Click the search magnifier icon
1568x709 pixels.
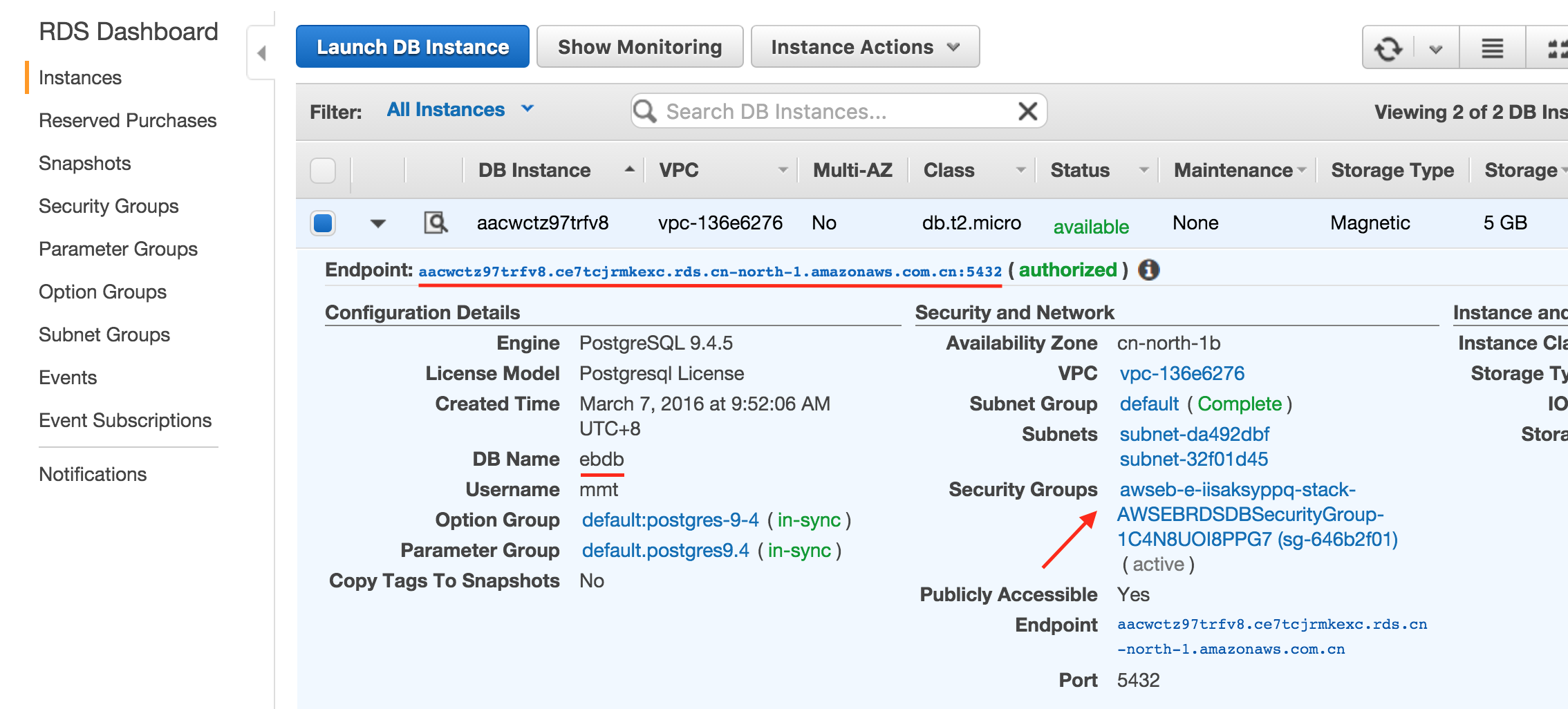tap(645, 111)
